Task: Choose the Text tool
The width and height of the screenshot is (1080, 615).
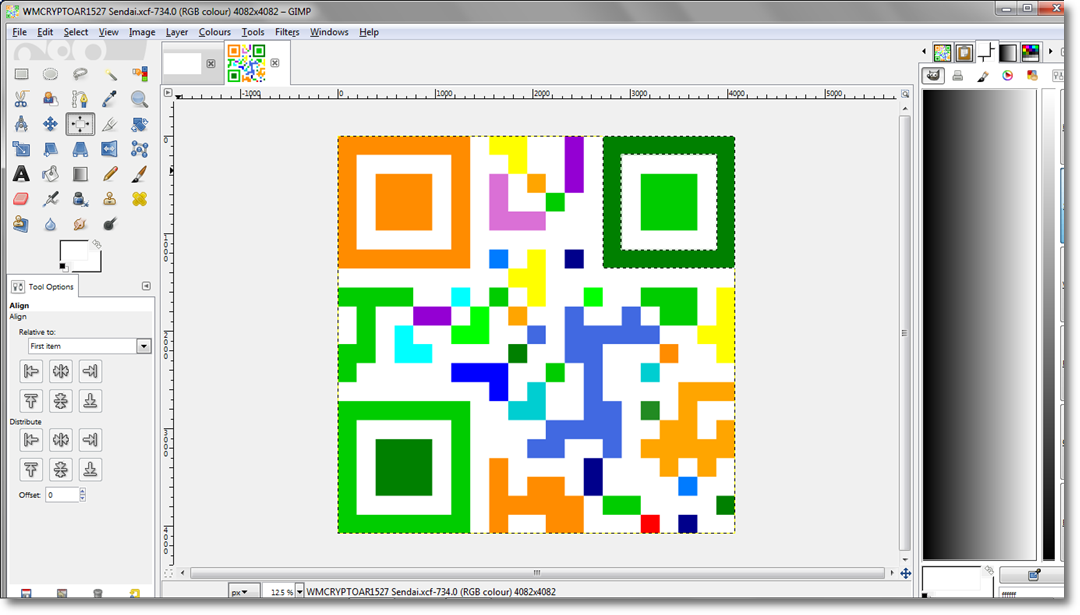Action: pyautogui.click(x=21, y=174)
